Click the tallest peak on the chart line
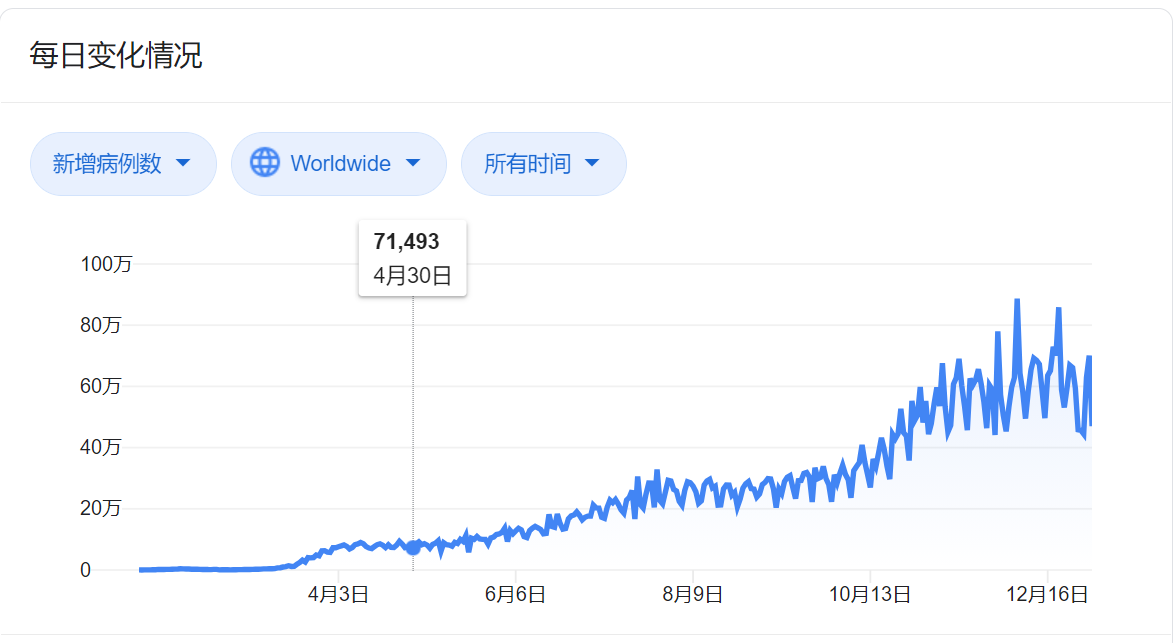 tap(1017, 301)
